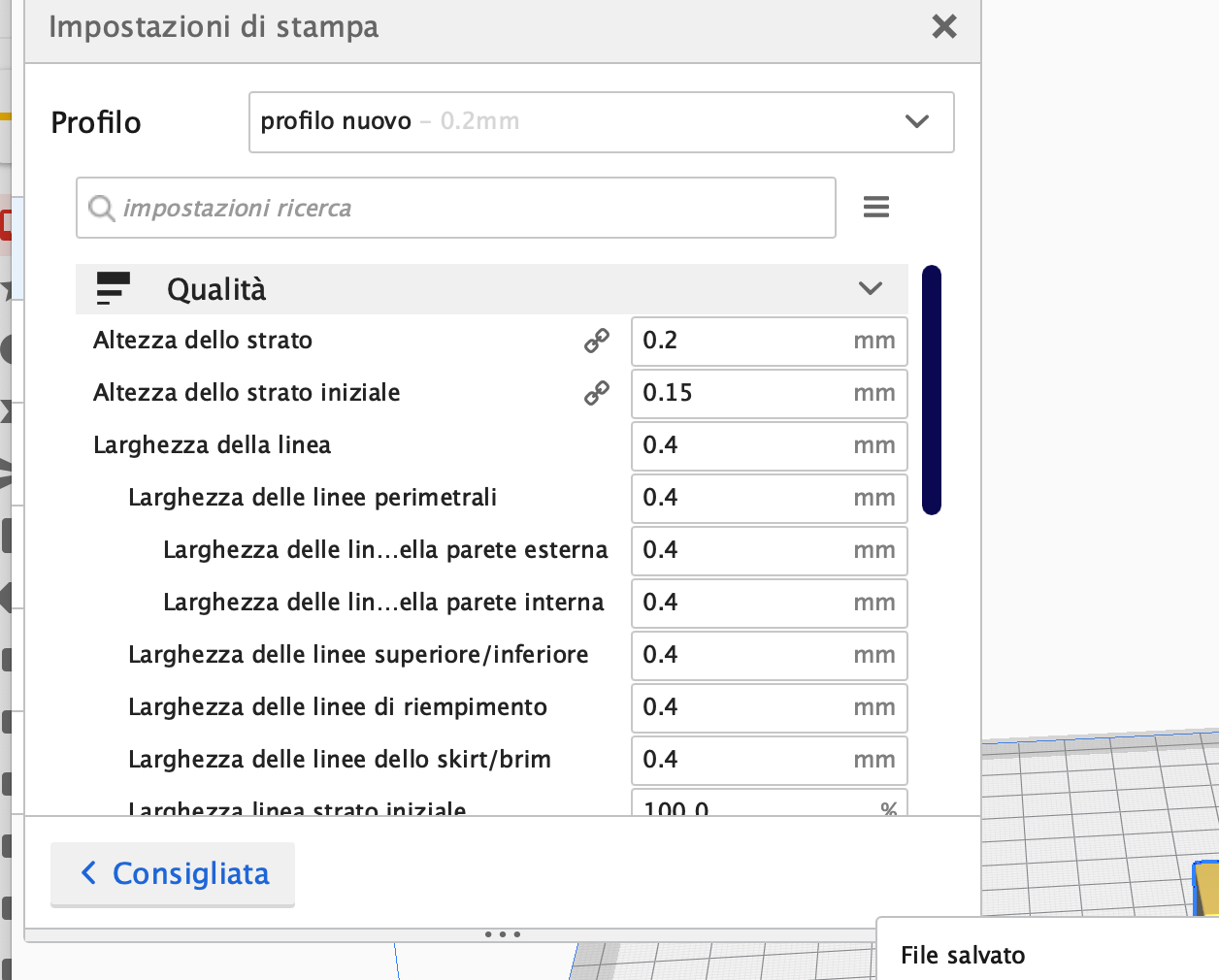1219x980 pixels.
Task: Edit the Altezza dello strato value field
Action: (x=770, y=342)
